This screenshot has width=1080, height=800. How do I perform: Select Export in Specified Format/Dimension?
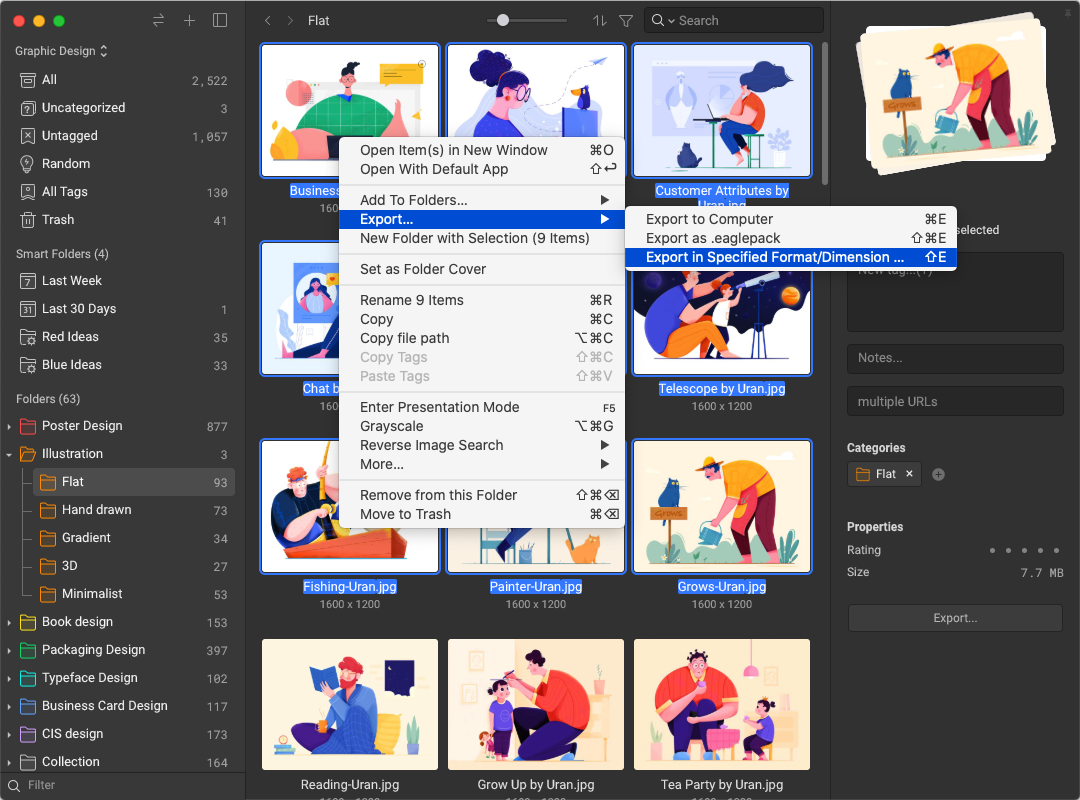tap(790, 257)
